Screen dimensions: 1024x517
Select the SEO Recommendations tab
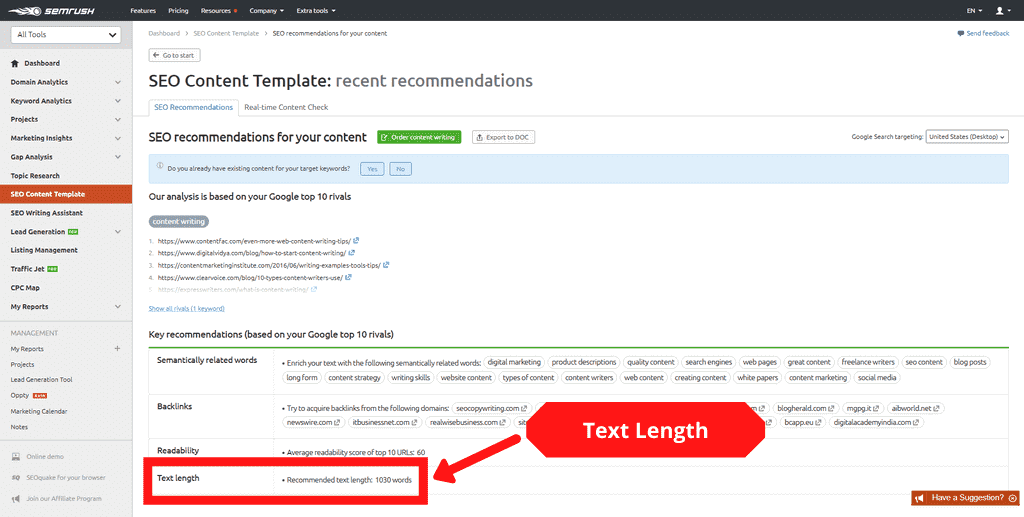point(193,107)
